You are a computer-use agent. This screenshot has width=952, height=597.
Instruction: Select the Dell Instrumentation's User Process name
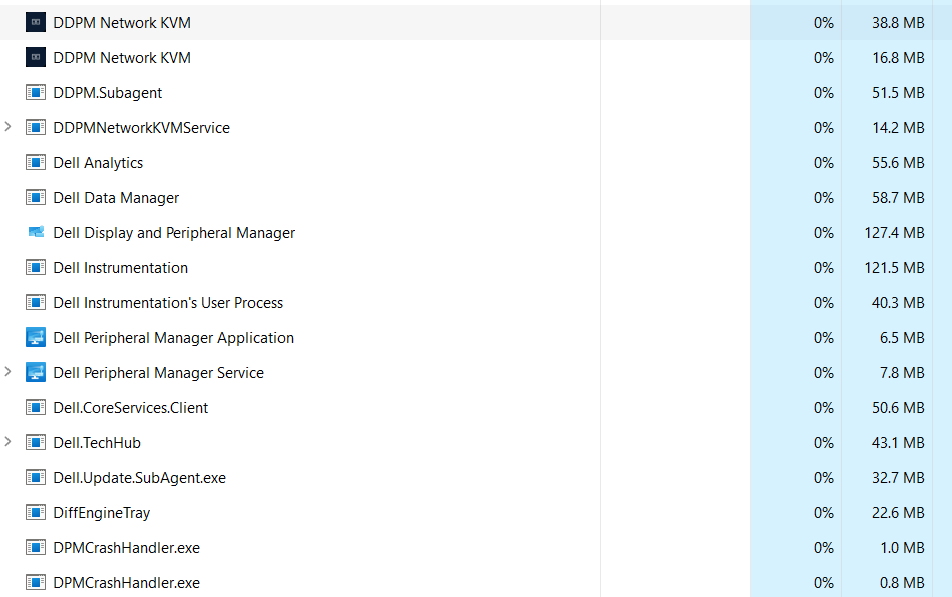pos(168,302)
